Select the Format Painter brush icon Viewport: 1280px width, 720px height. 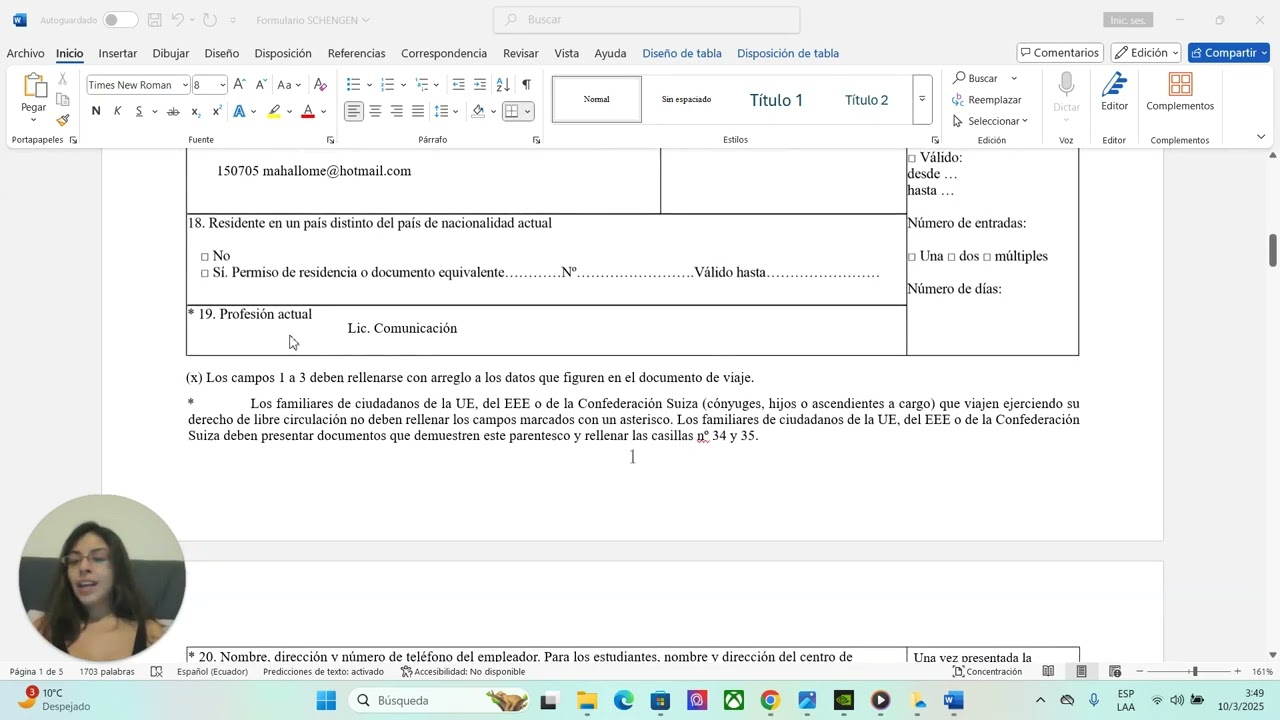(63, 120)
